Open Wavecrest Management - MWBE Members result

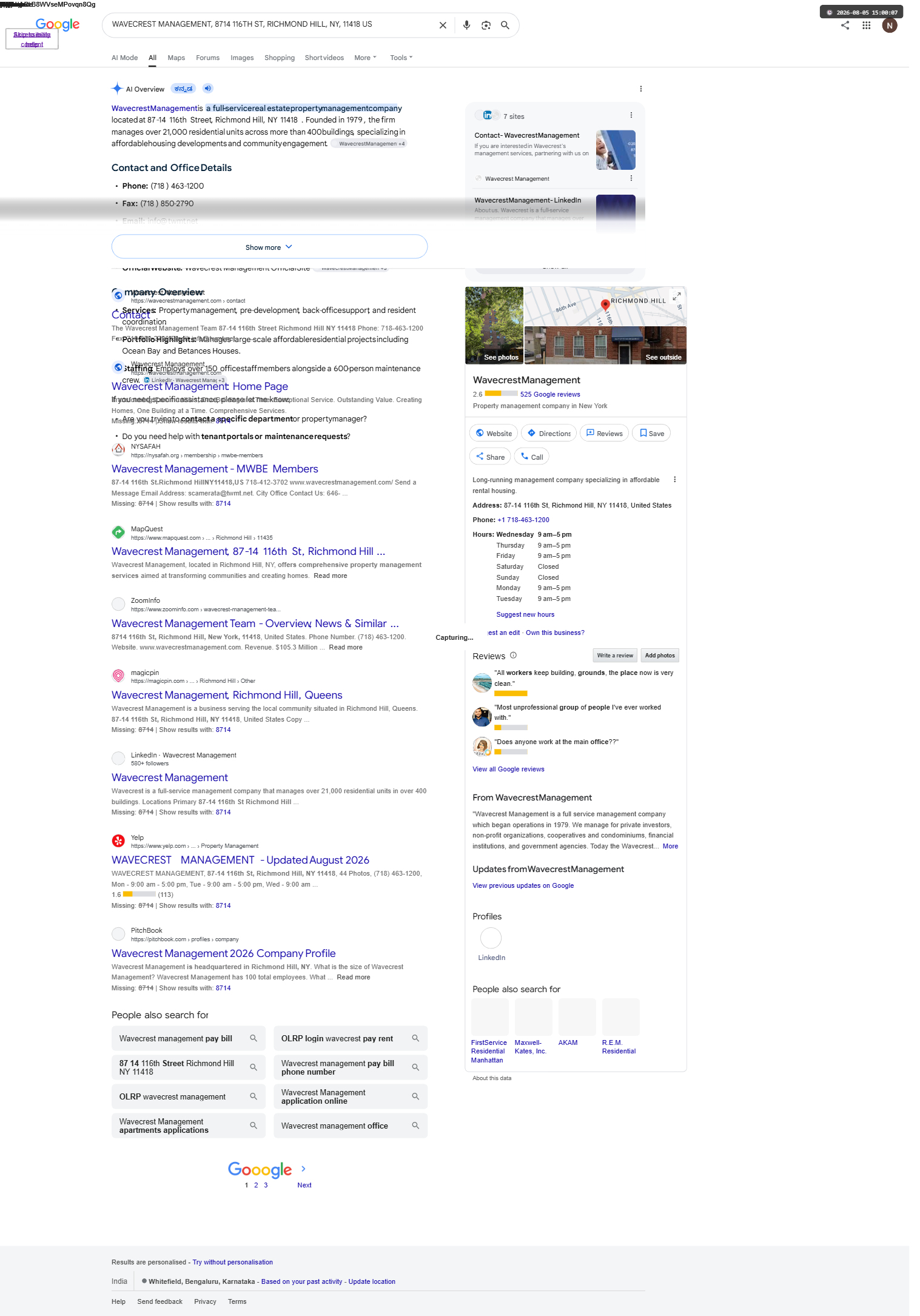[215, 469]
